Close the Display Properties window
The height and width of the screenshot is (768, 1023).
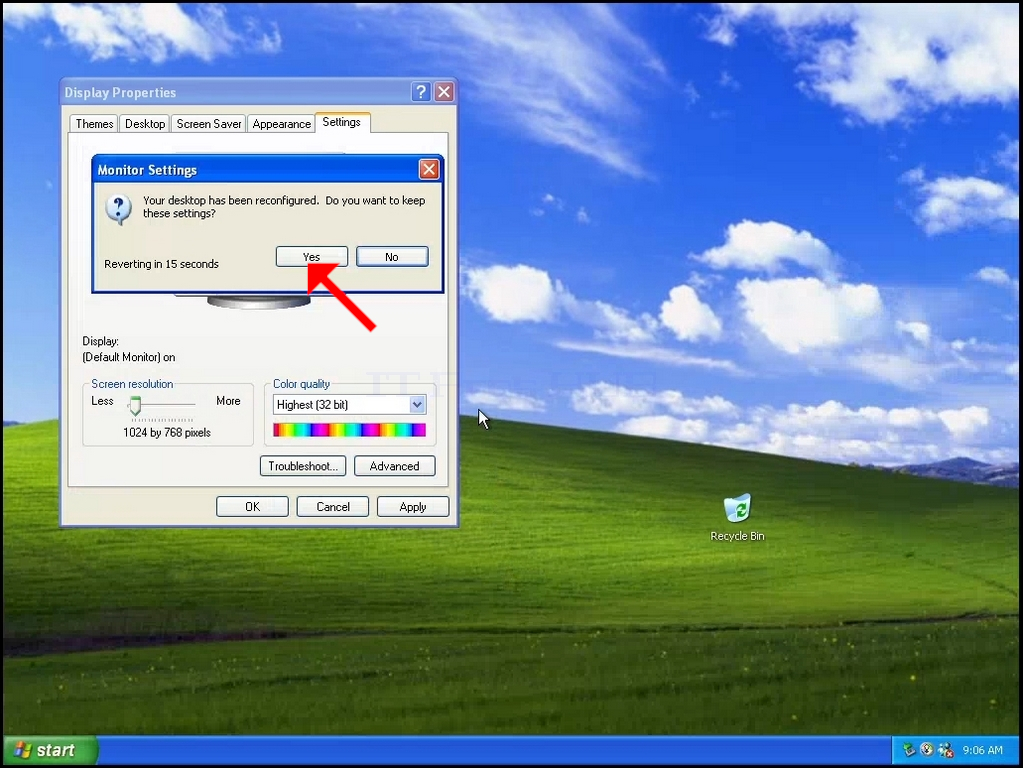[444, 92]
